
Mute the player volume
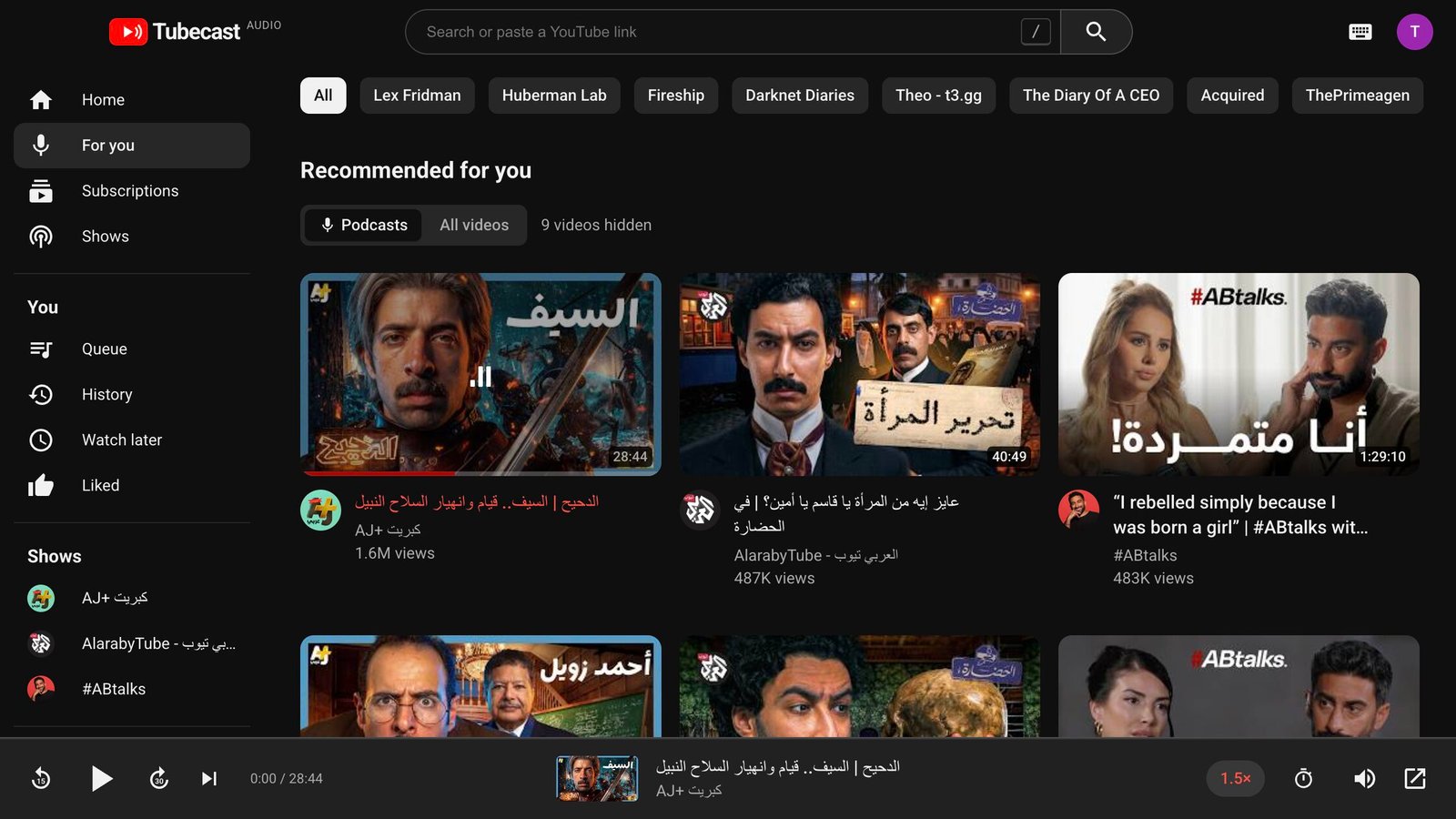point(1364,778)
